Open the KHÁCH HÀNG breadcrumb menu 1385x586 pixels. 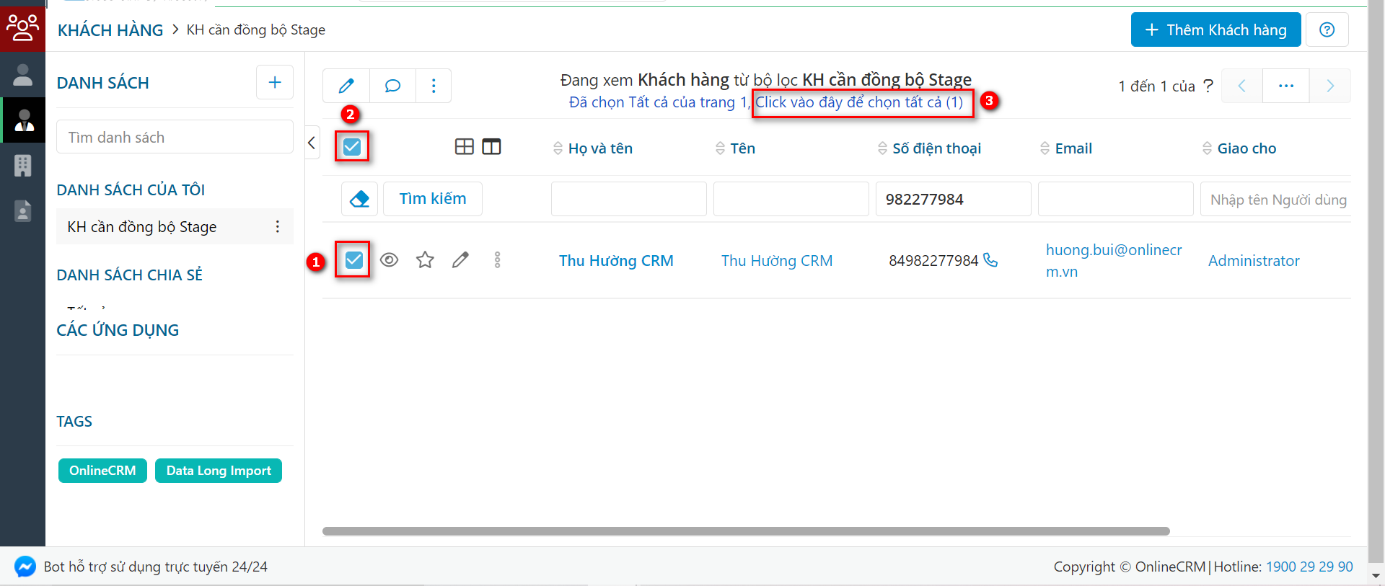pos(110,30)
